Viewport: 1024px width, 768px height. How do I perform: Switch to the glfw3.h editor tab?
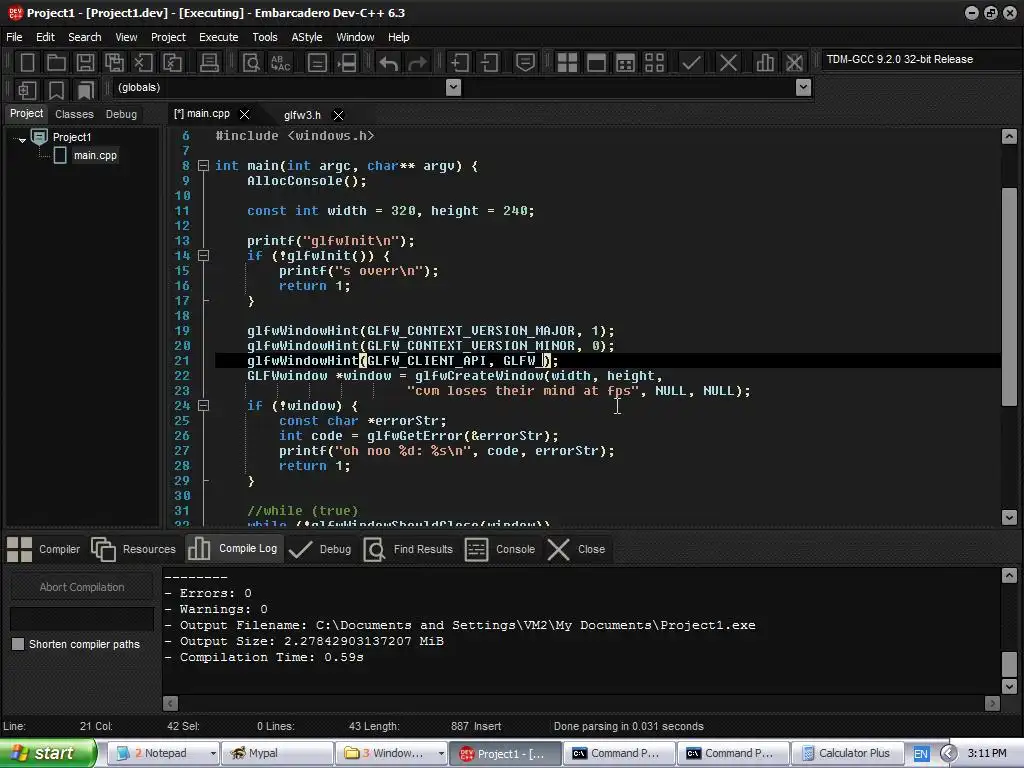[x=302, y=115]
